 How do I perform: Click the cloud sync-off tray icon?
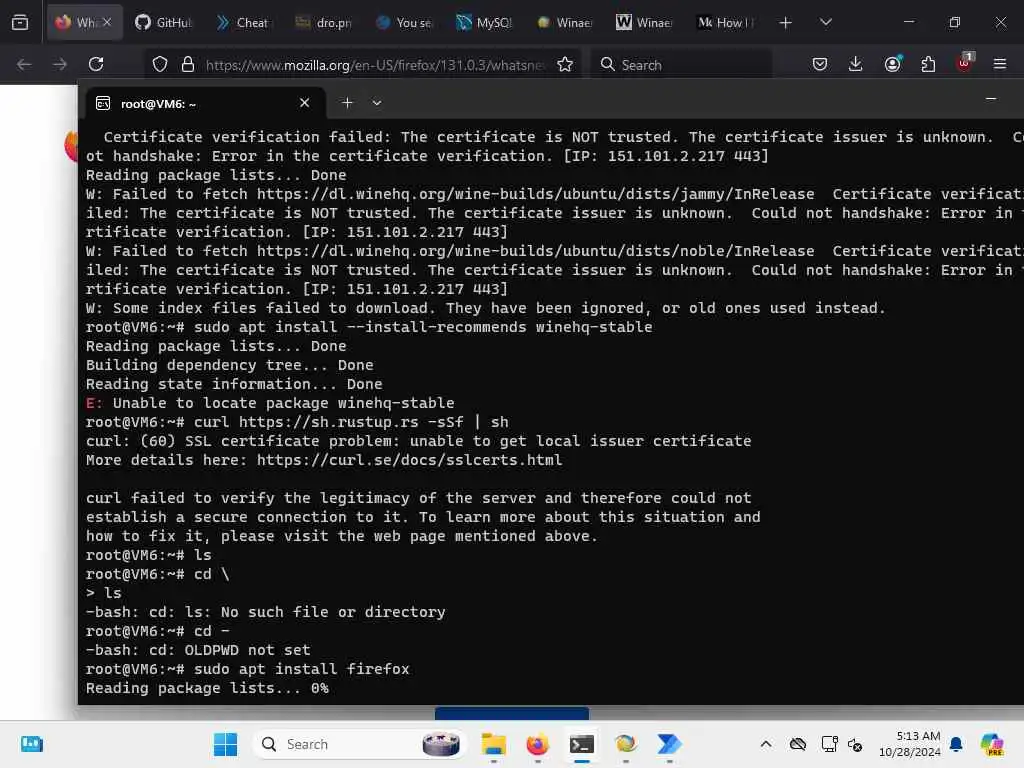(797, 744)
